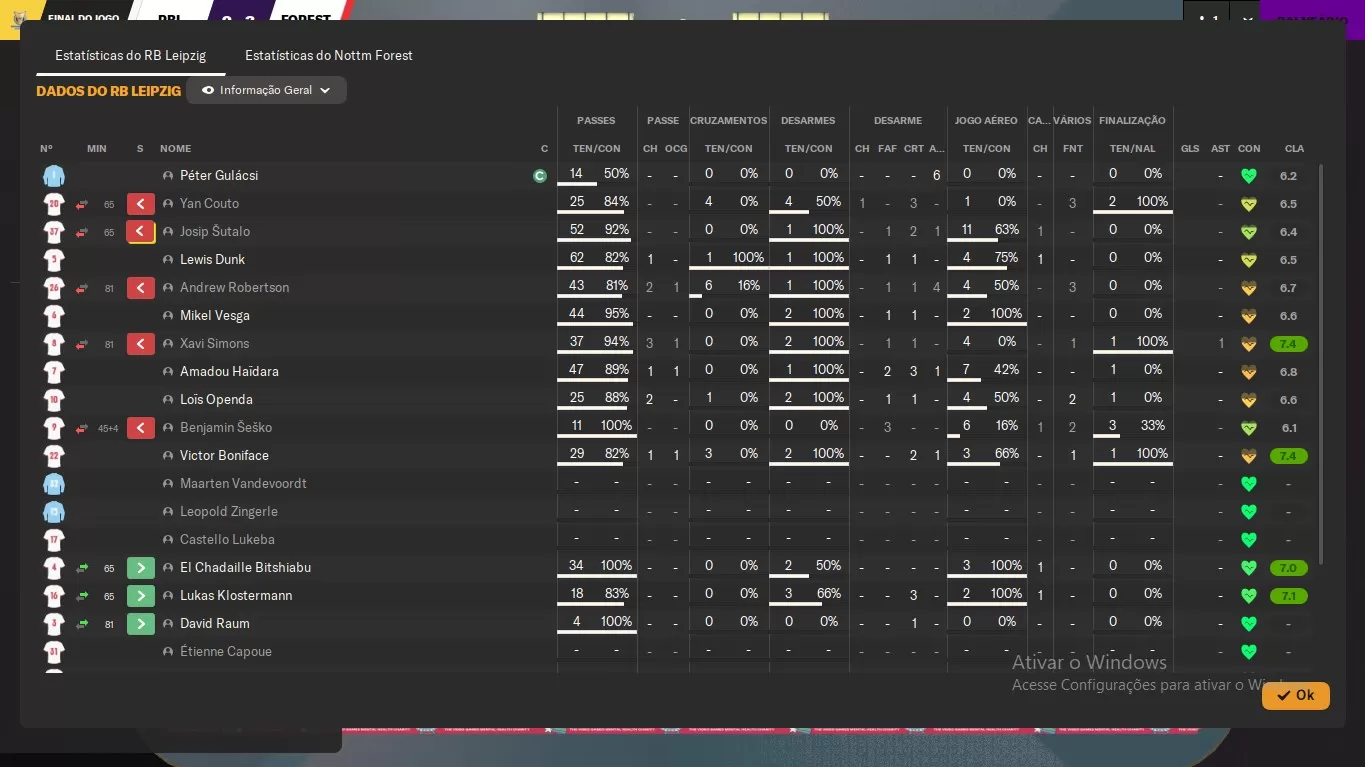This screenshot has width=1365, height=767.
Task: Open the Informação Geral view dropdown
Action: (266, 90)
